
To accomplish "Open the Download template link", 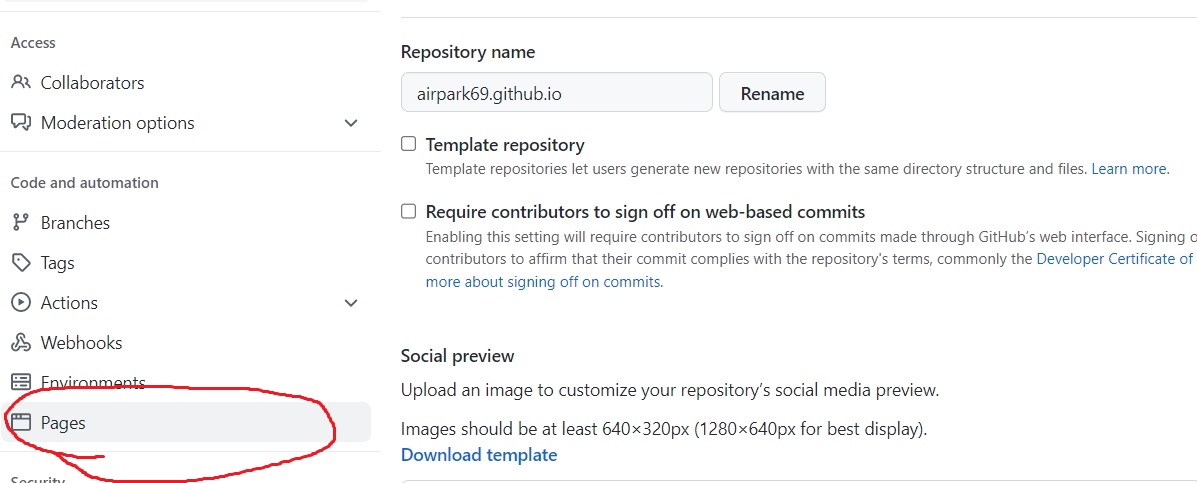I will tap(479, 455).
